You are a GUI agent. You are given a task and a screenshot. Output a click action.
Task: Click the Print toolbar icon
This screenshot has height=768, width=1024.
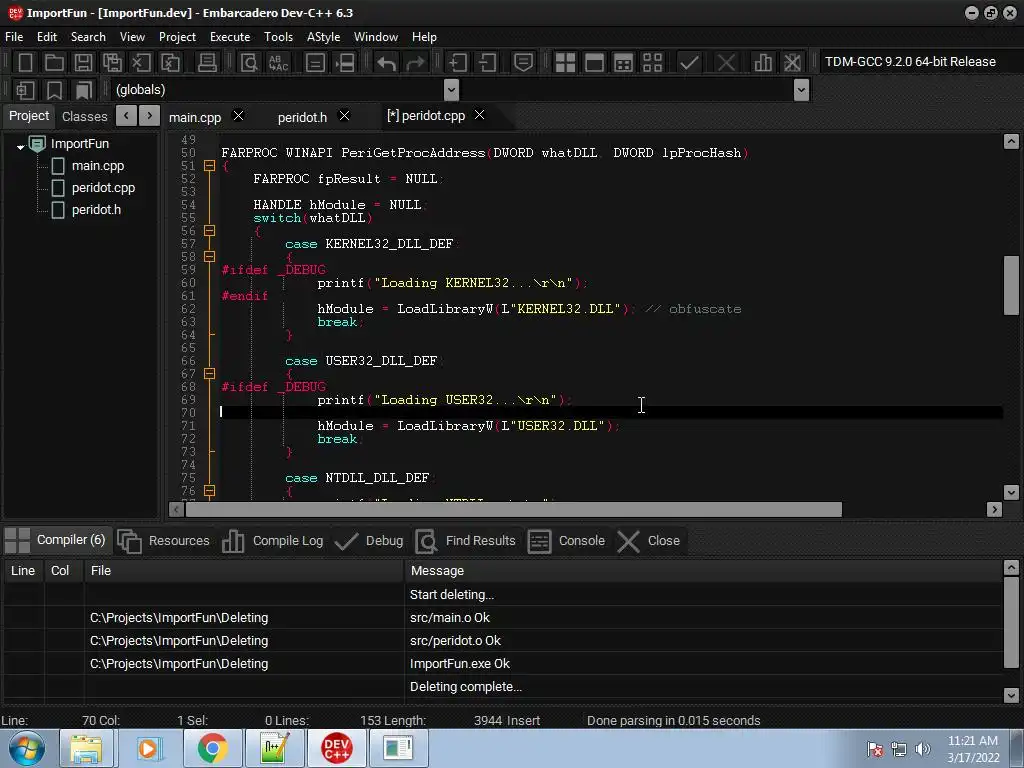tap(207, 63)
